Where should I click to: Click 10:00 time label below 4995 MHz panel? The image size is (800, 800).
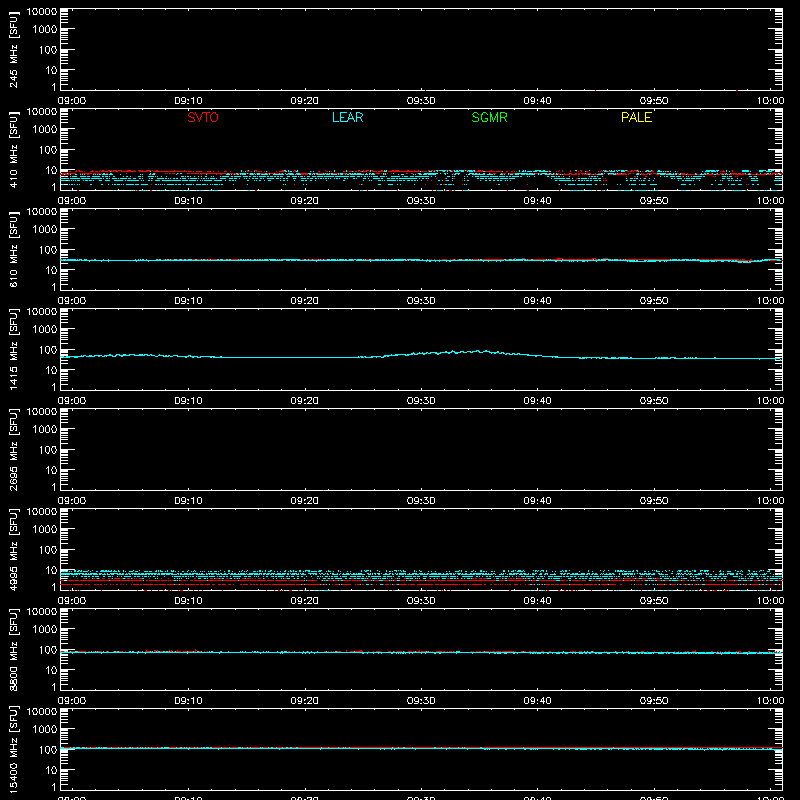pyautogui.click(x=770, y=601)
